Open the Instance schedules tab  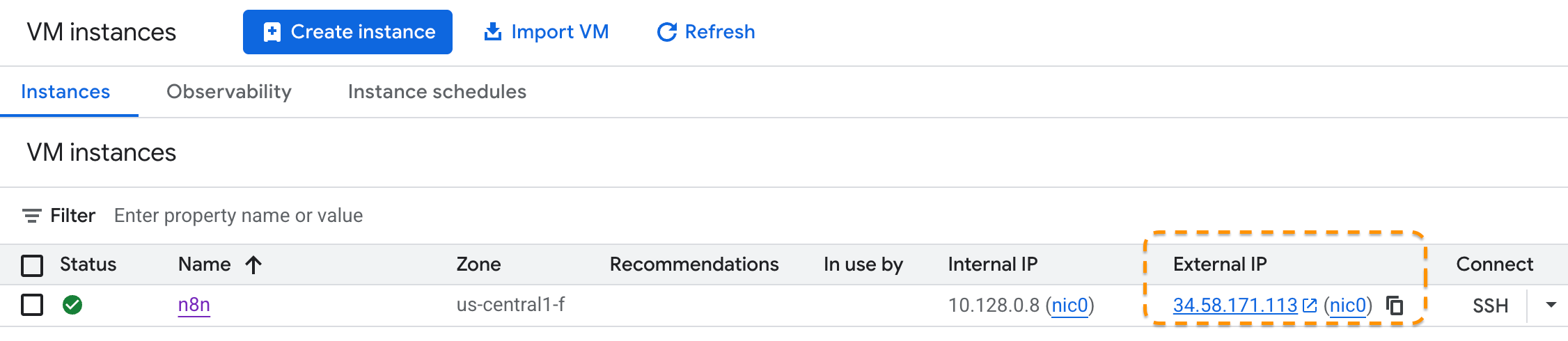437,92
